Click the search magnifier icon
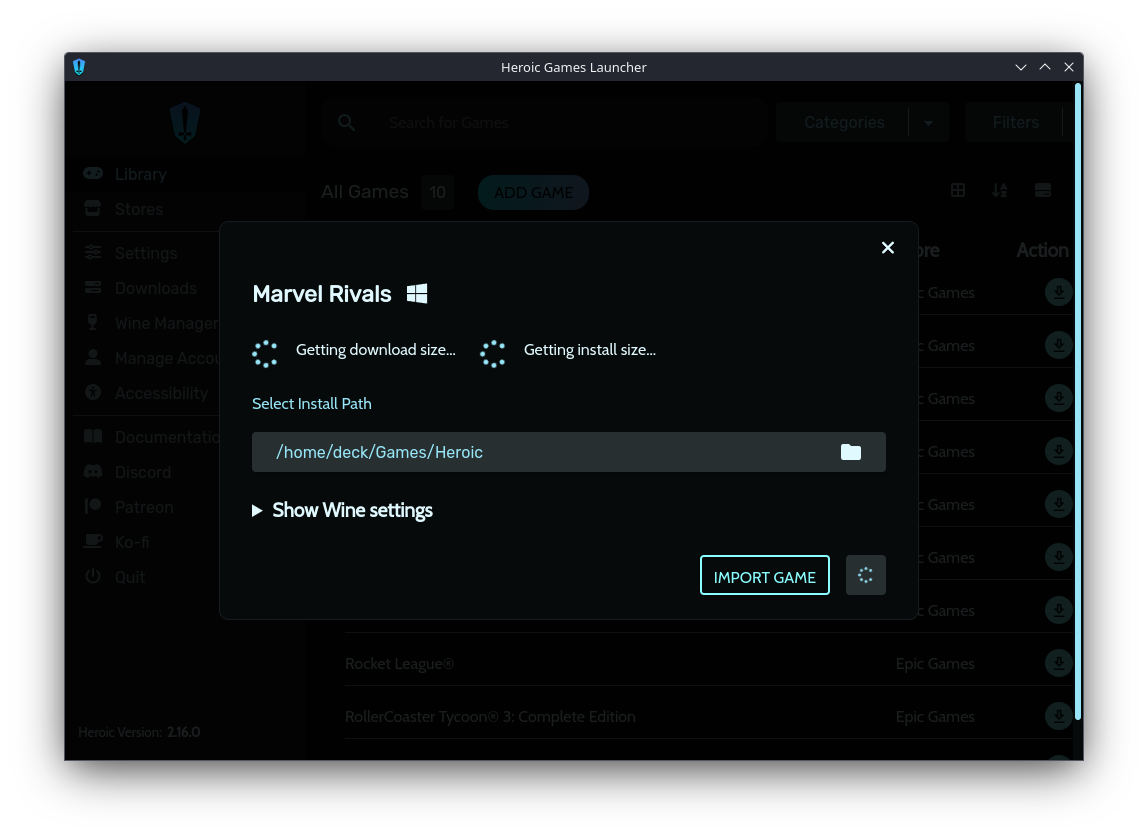Screen dimensions: 1148x837 click(x=347, y=122)
